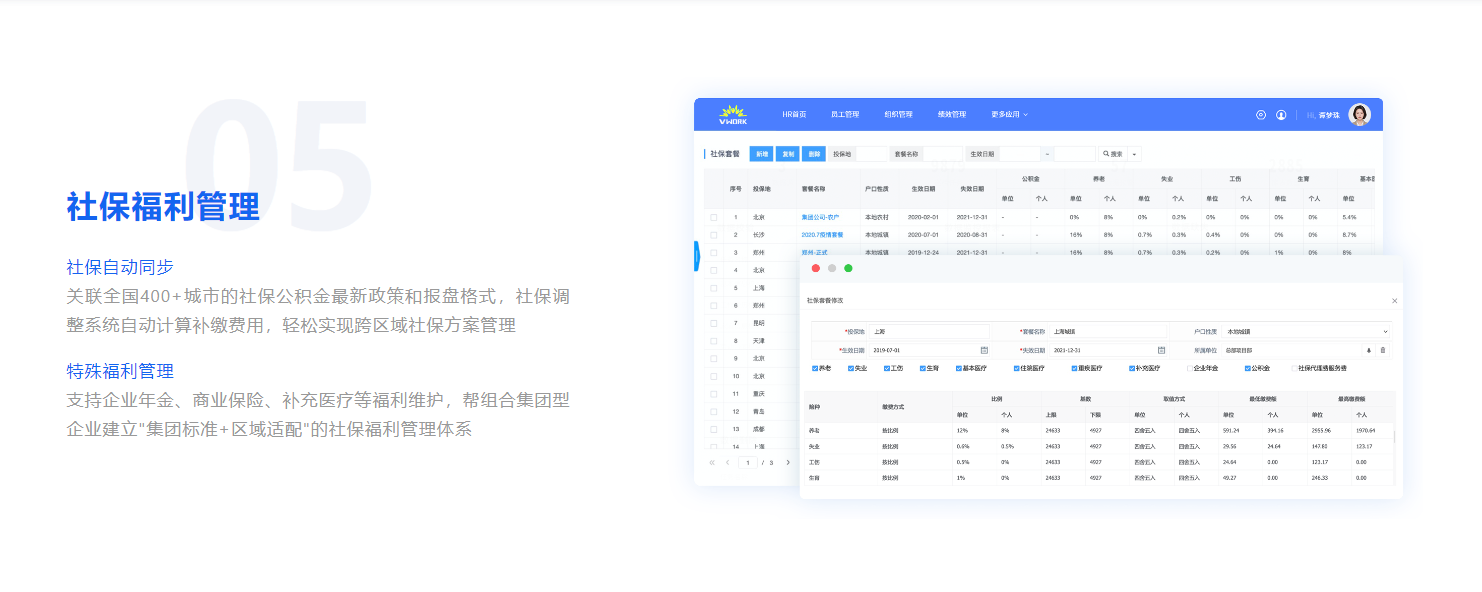Click the 社保自动同步 heading

(120, 267)
